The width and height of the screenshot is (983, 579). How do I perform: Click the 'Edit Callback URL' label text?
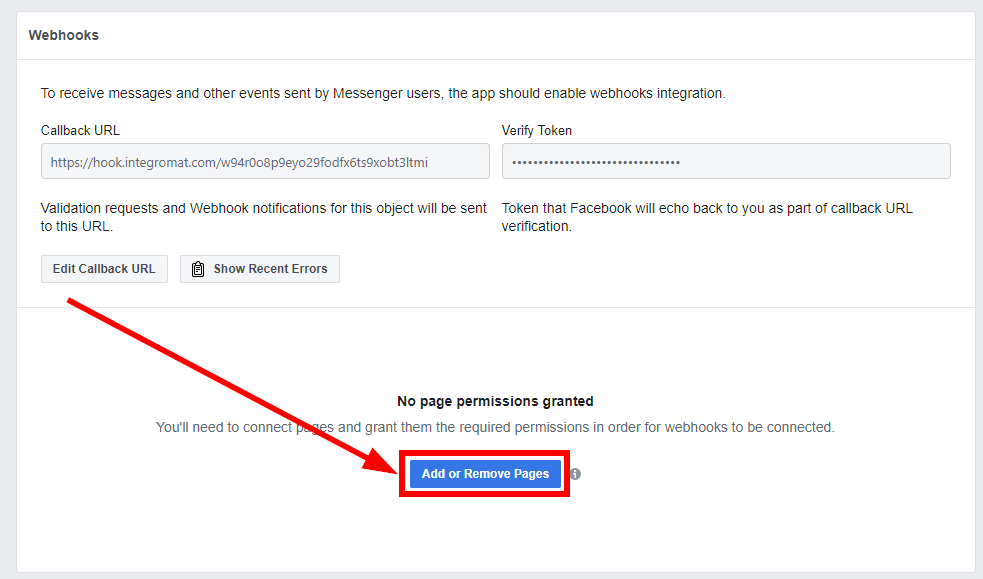[x=104, y=269]
